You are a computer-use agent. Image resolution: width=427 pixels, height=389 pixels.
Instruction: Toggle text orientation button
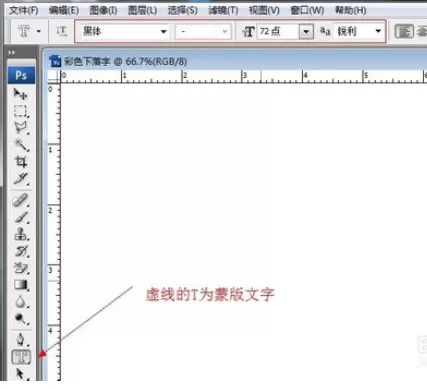[x=62, y=31]
